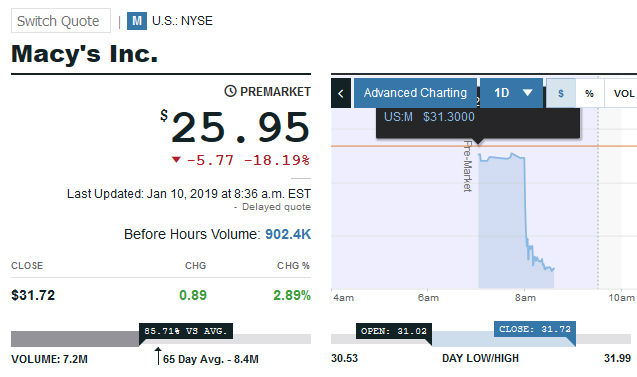Click the 65 Day Avg. up arrow marker
Image resolution: width=637 pixels, height=377 pixels.
158,356
